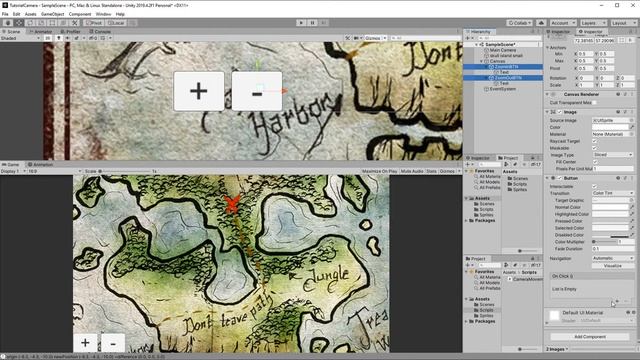This screenshot has height=360, width=640.
Task: Toggle Fill Center checkbox
Action: click(594, 162)
